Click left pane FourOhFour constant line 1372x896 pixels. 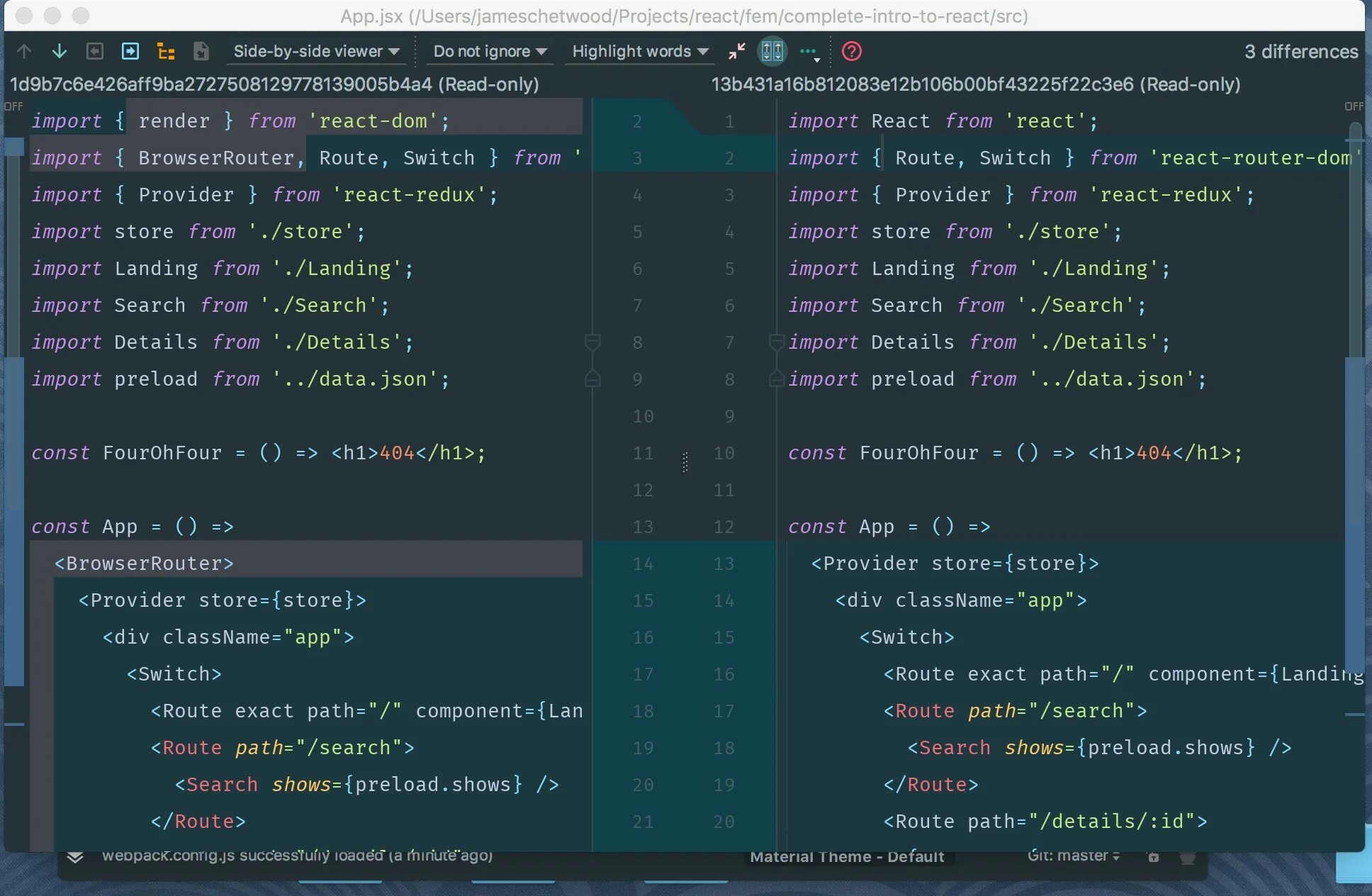pos(259,453)
